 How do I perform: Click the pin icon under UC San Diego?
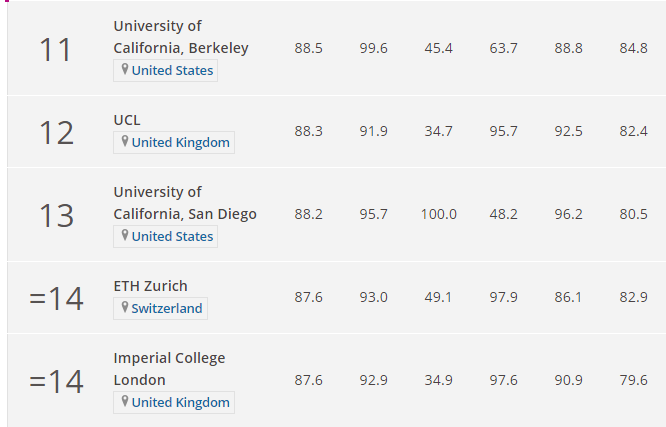click(x=125, y=236)
